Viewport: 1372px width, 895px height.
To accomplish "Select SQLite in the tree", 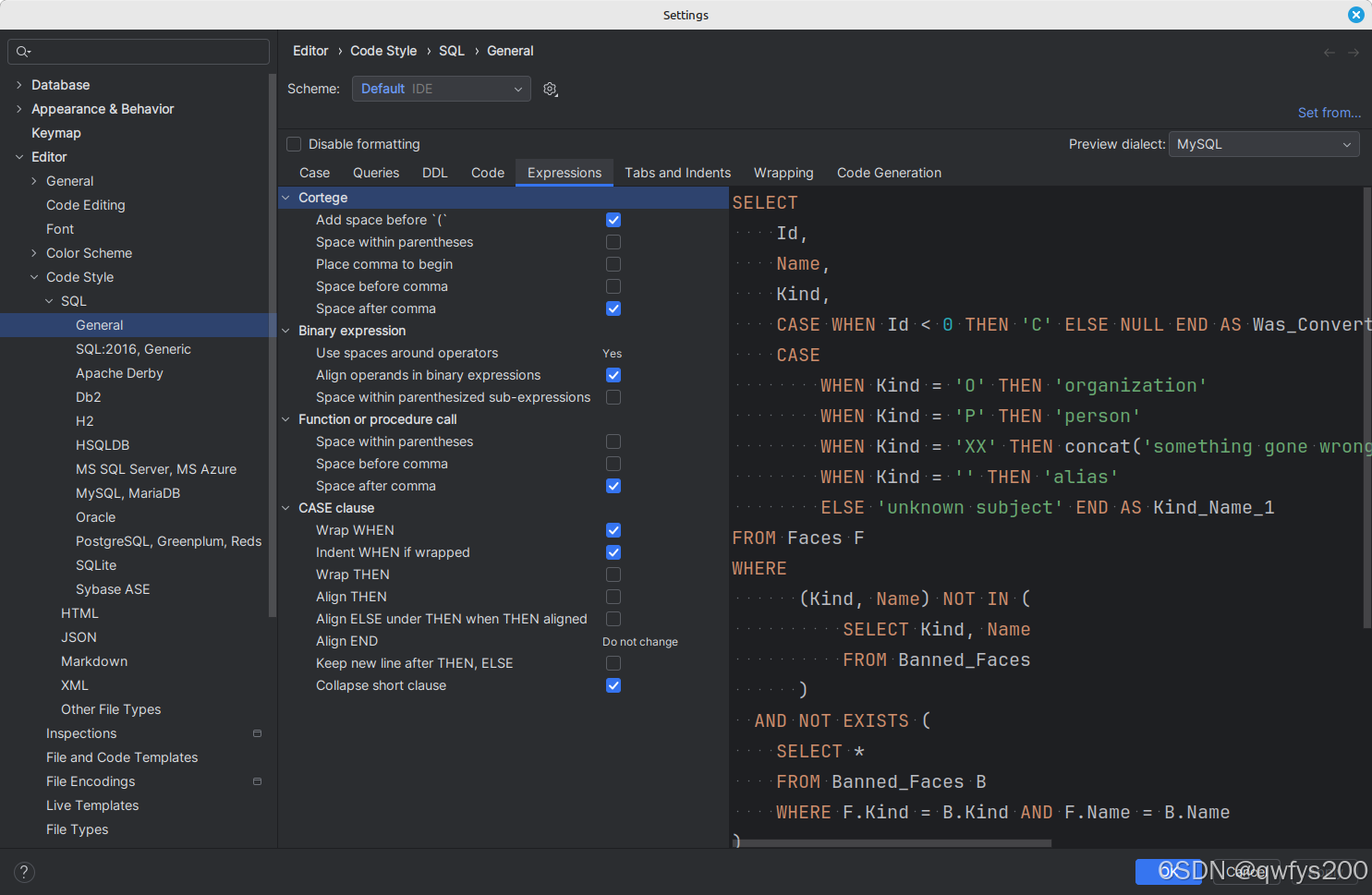I will click(x=96, y=565).
